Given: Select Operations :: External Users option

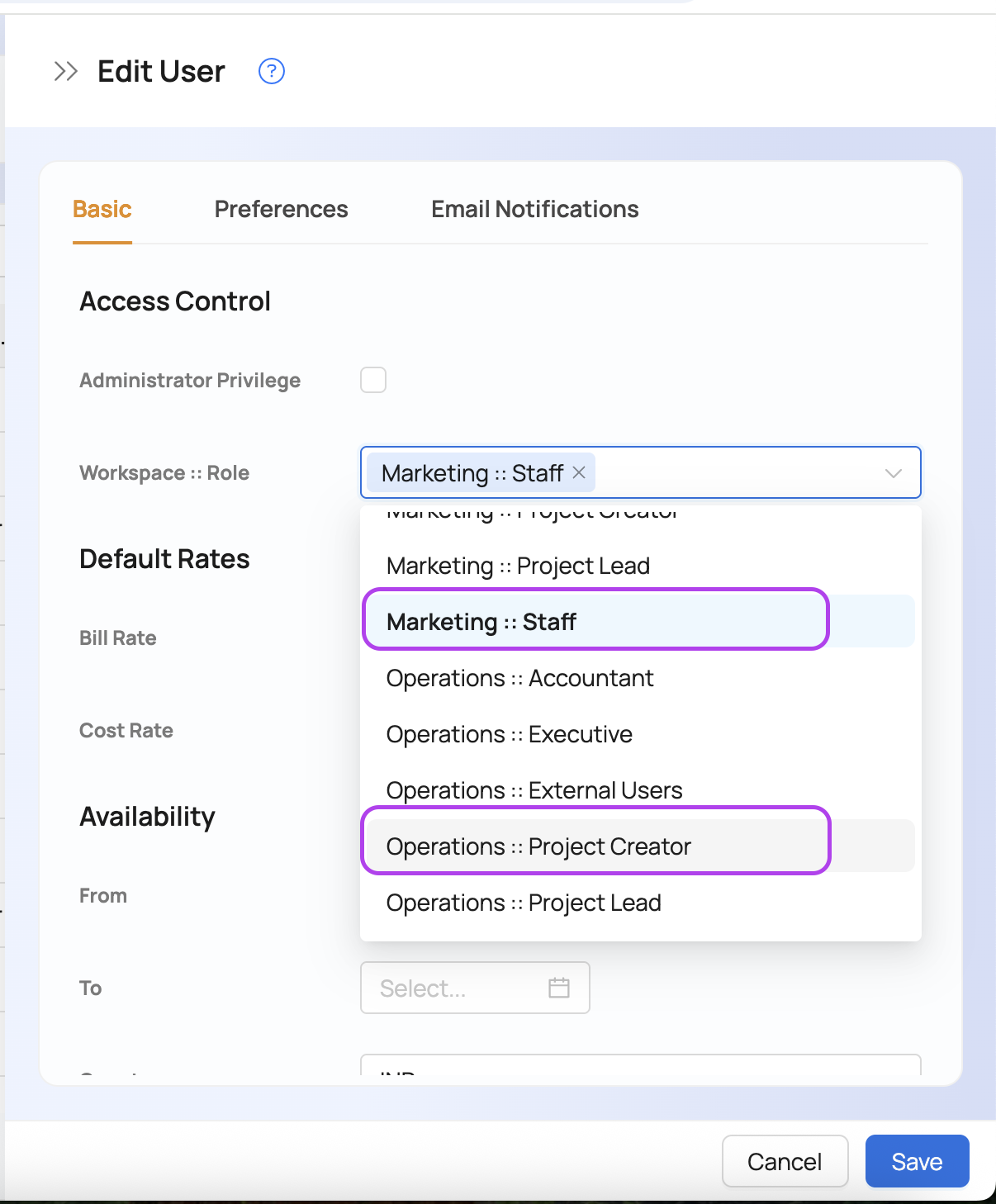Looking at the screenshot, I should click(x=534, y=790).
